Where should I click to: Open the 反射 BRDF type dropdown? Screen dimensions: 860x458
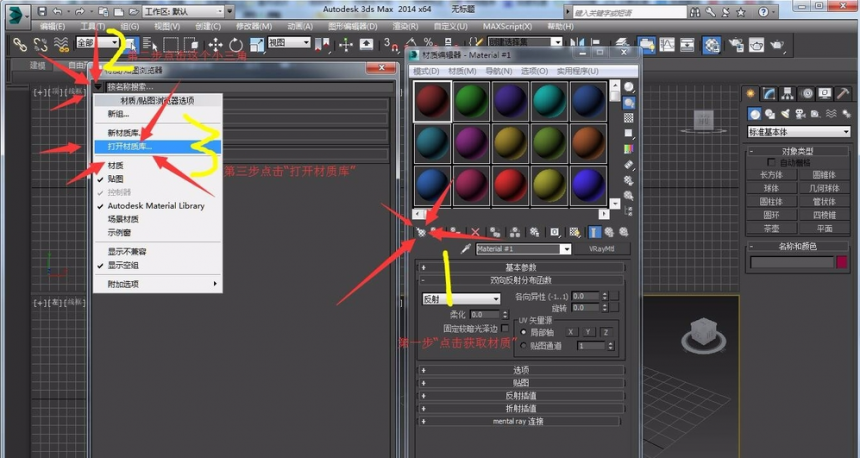461,299
